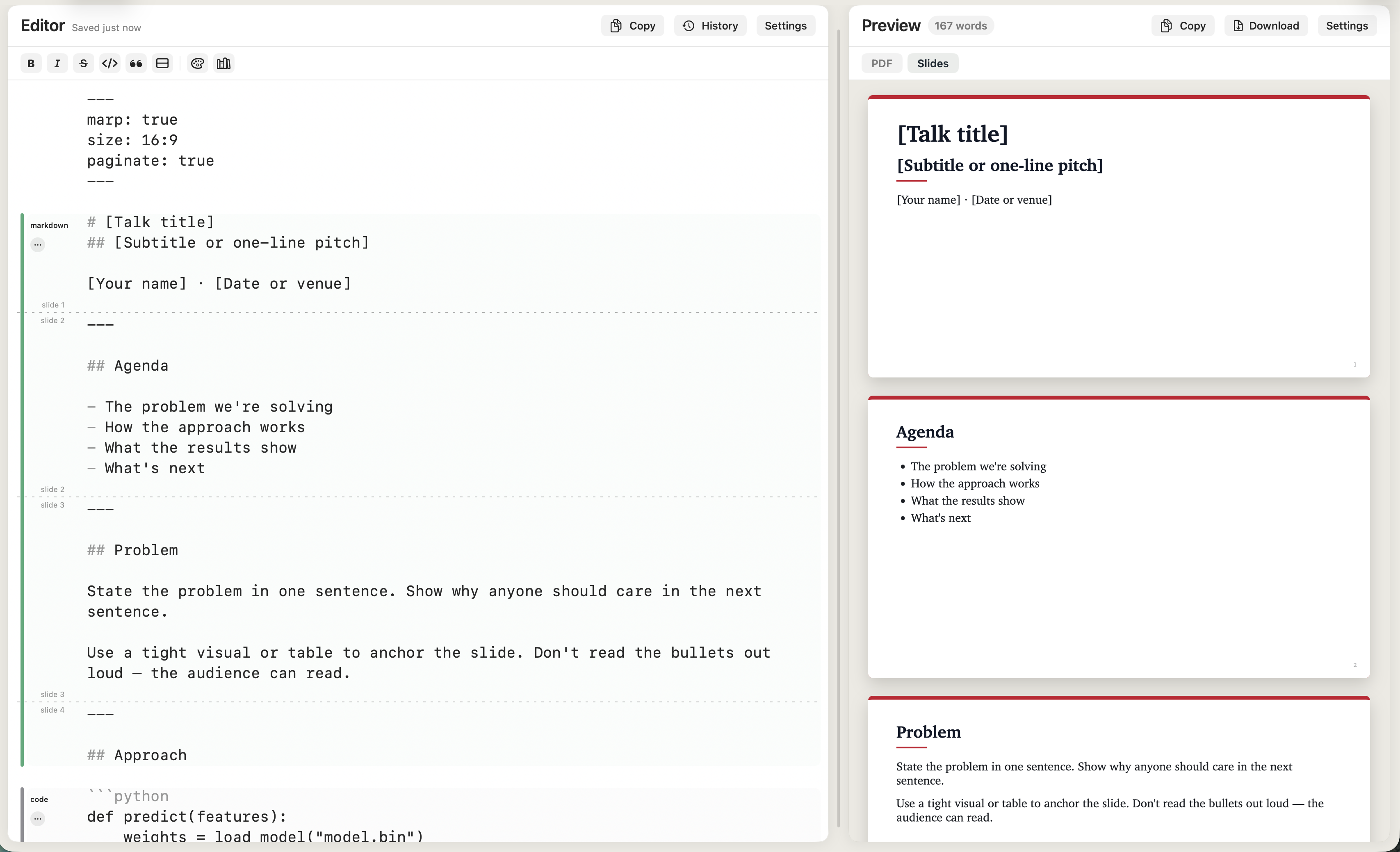Switch the preview to the PDF tab
Screen dimensions: 1400x852
pyautogui.click(x=882, y=63)
